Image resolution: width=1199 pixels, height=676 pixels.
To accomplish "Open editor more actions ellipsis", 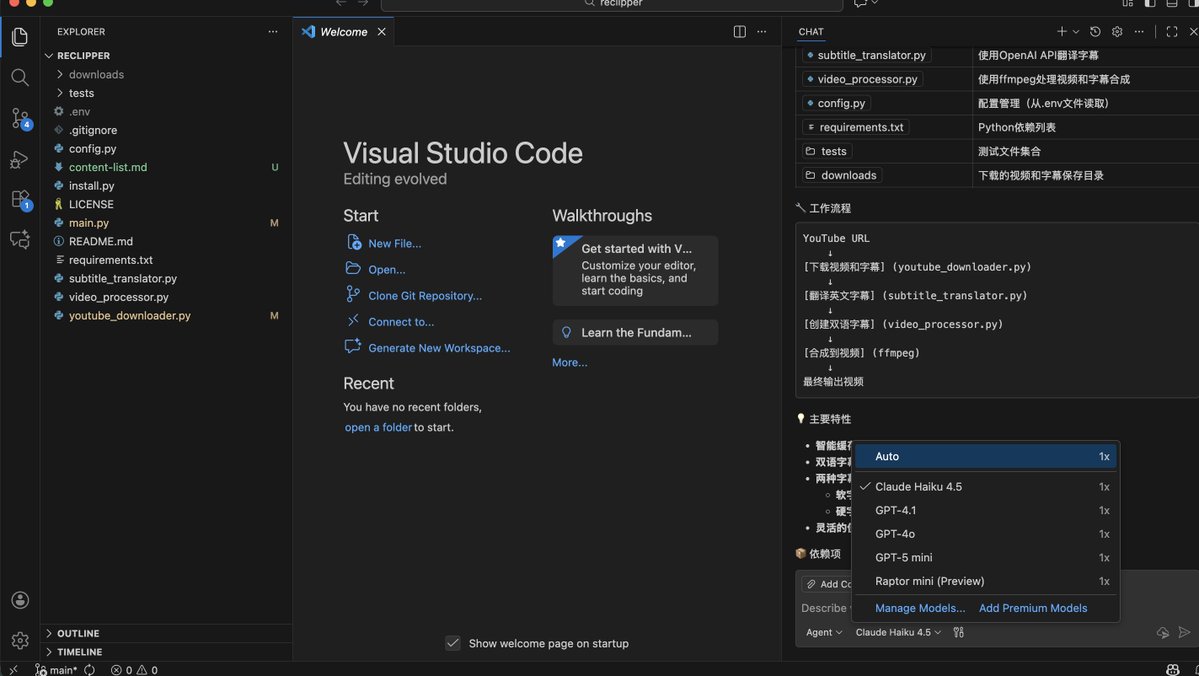I will [762, 31].
